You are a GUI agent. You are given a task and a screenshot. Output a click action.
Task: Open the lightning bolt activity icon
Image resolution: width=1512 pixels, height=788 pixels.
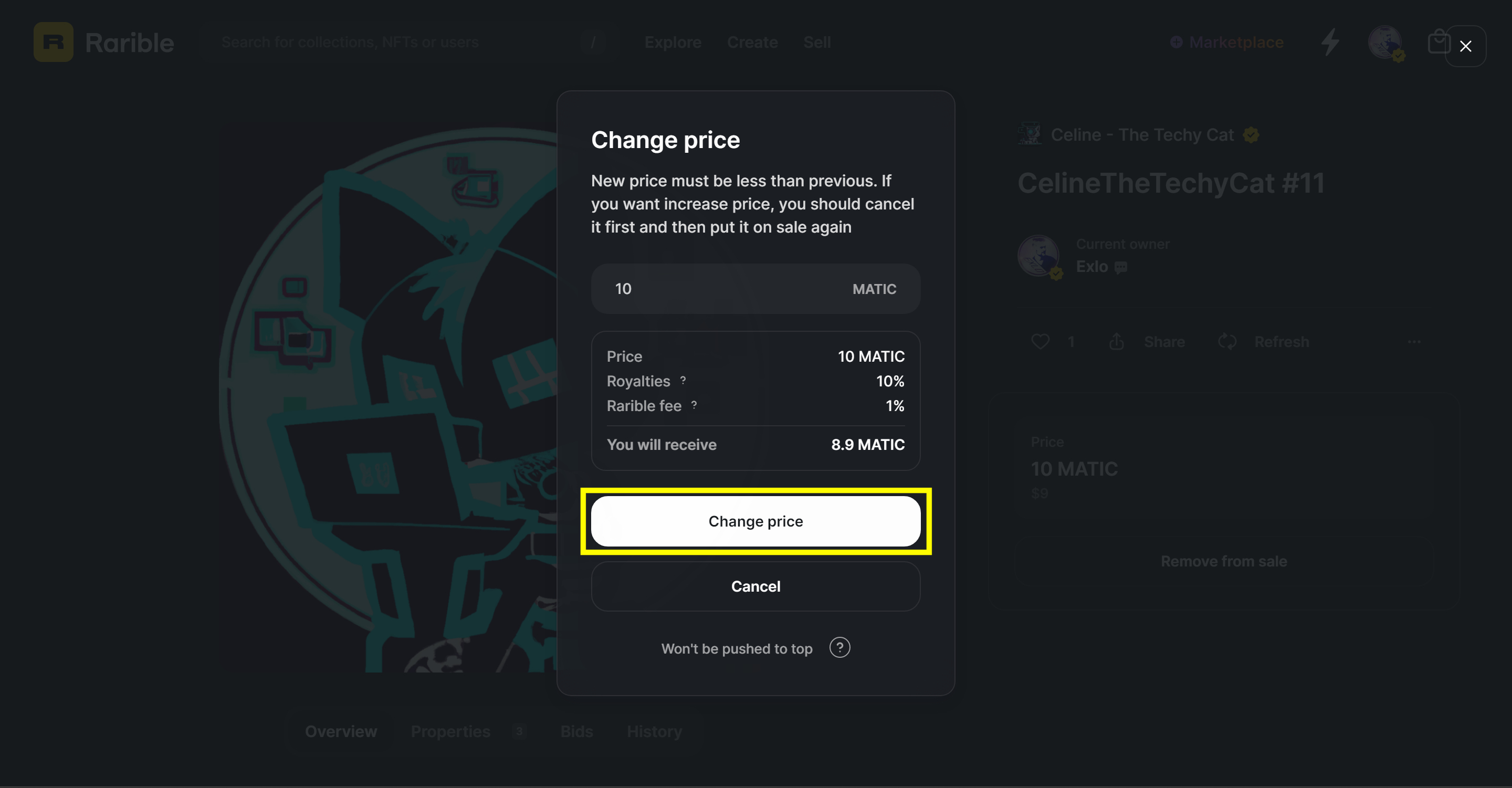pyautogui.click(x=1330, y=42)
